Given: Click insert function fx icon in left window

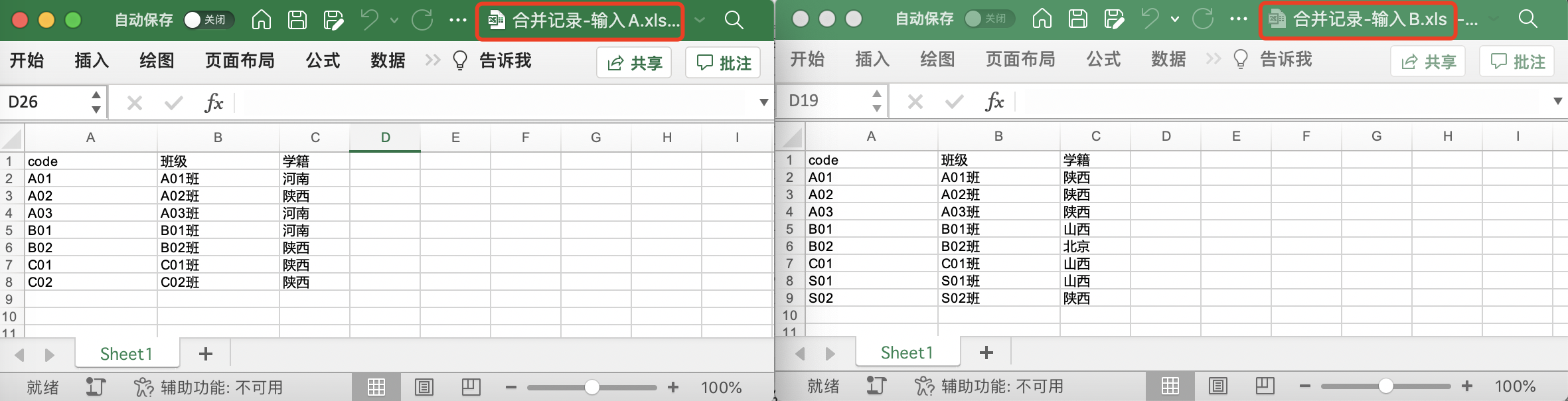Looking at the screenshot, I should click(x=214, y=102).
